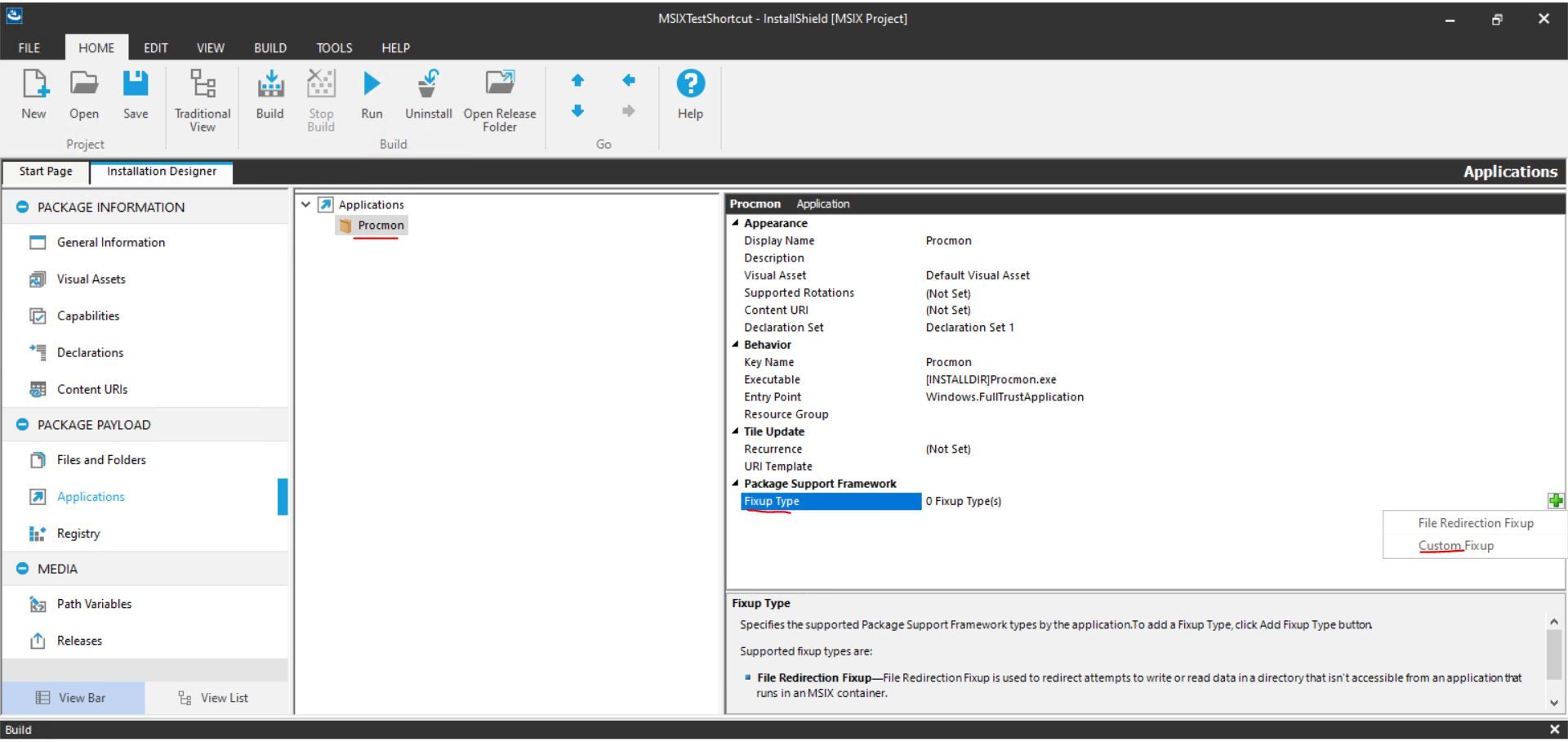This screenshot has width=1568, height=742.
Task: Collapse the Package Support Framework group
Action: tap(734, 483)
